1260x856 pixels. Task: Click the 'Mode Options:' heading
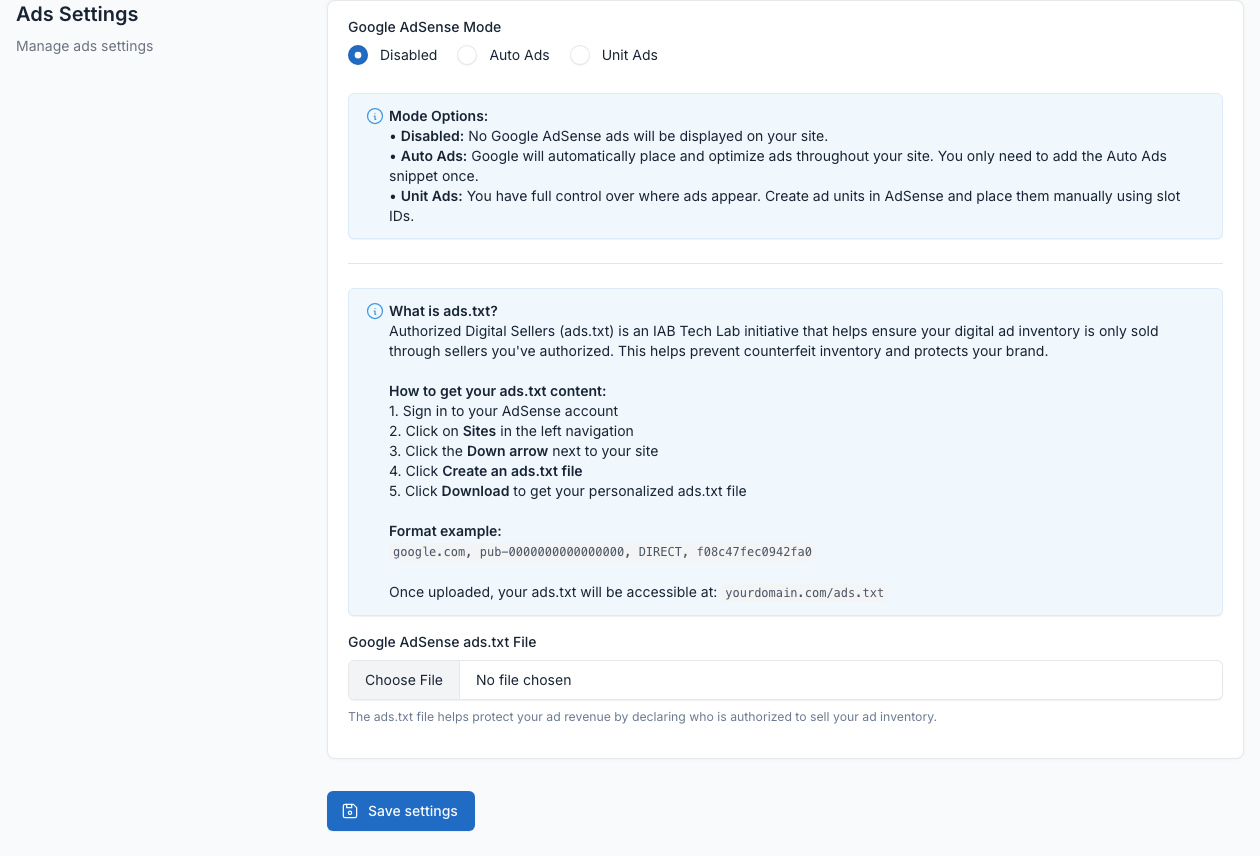click(x=439, y=116)
